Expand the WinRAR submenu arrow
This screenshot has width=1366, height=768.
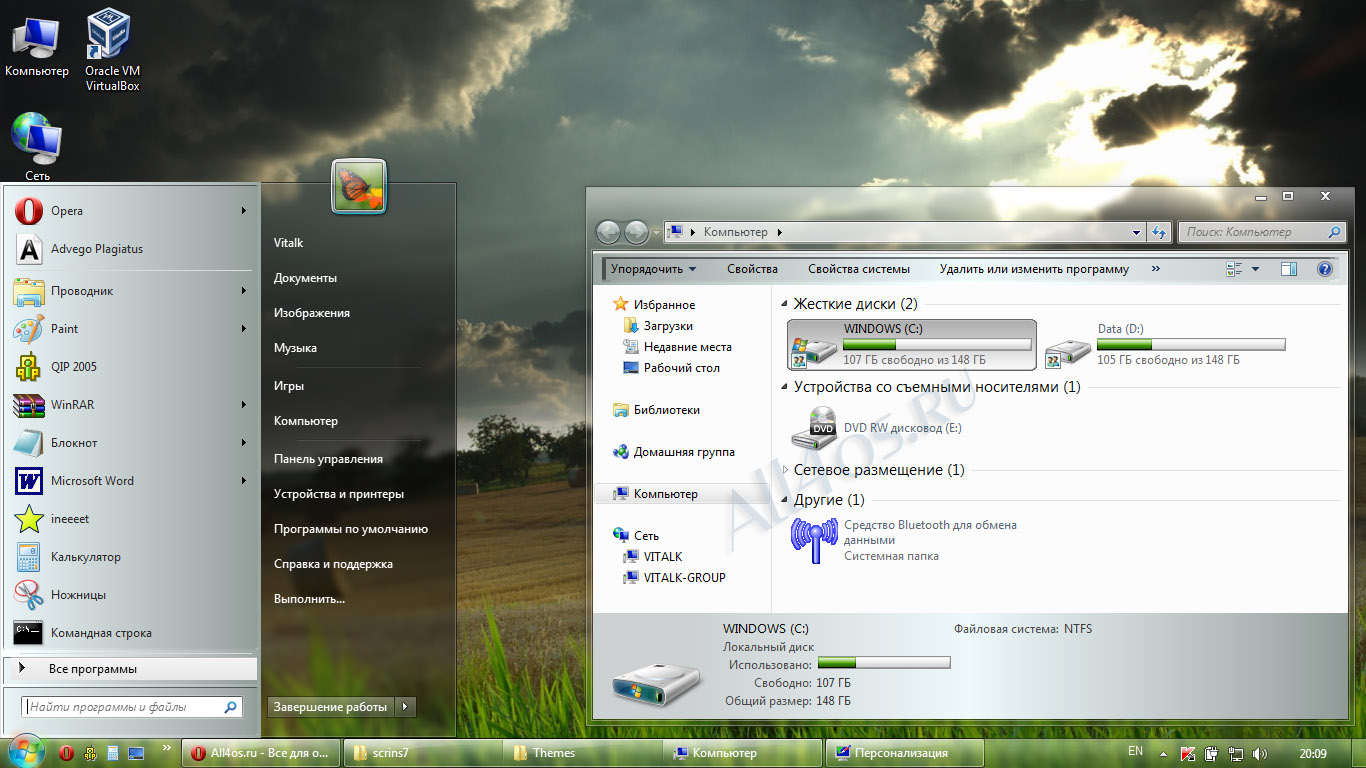pyautogui.click(x=244, y=405)
